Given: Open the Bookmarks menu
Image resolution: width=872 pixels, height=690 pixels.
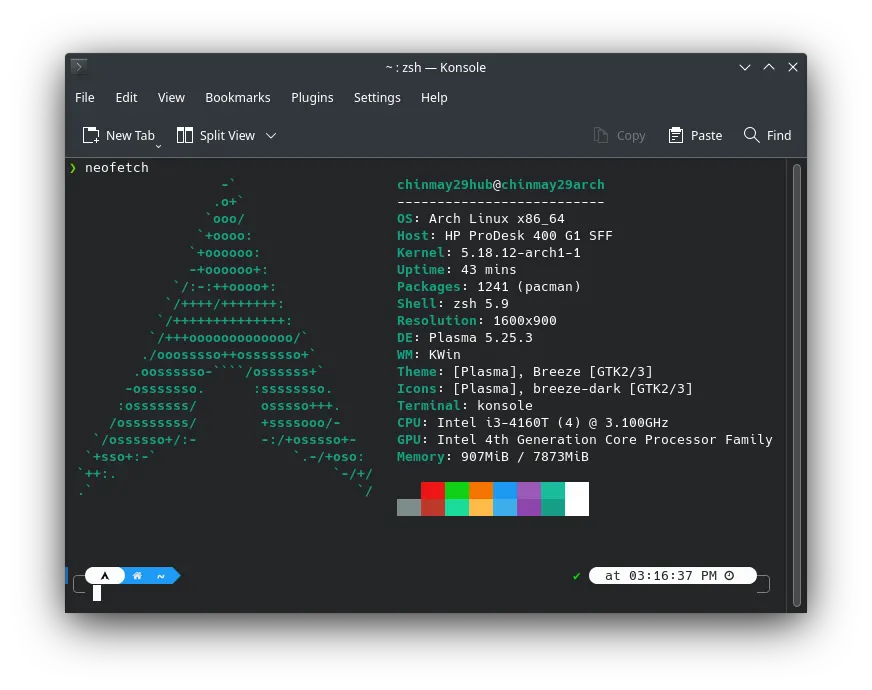Looking at the screenshot, I should pyautogui.click(x=238, y=97).
